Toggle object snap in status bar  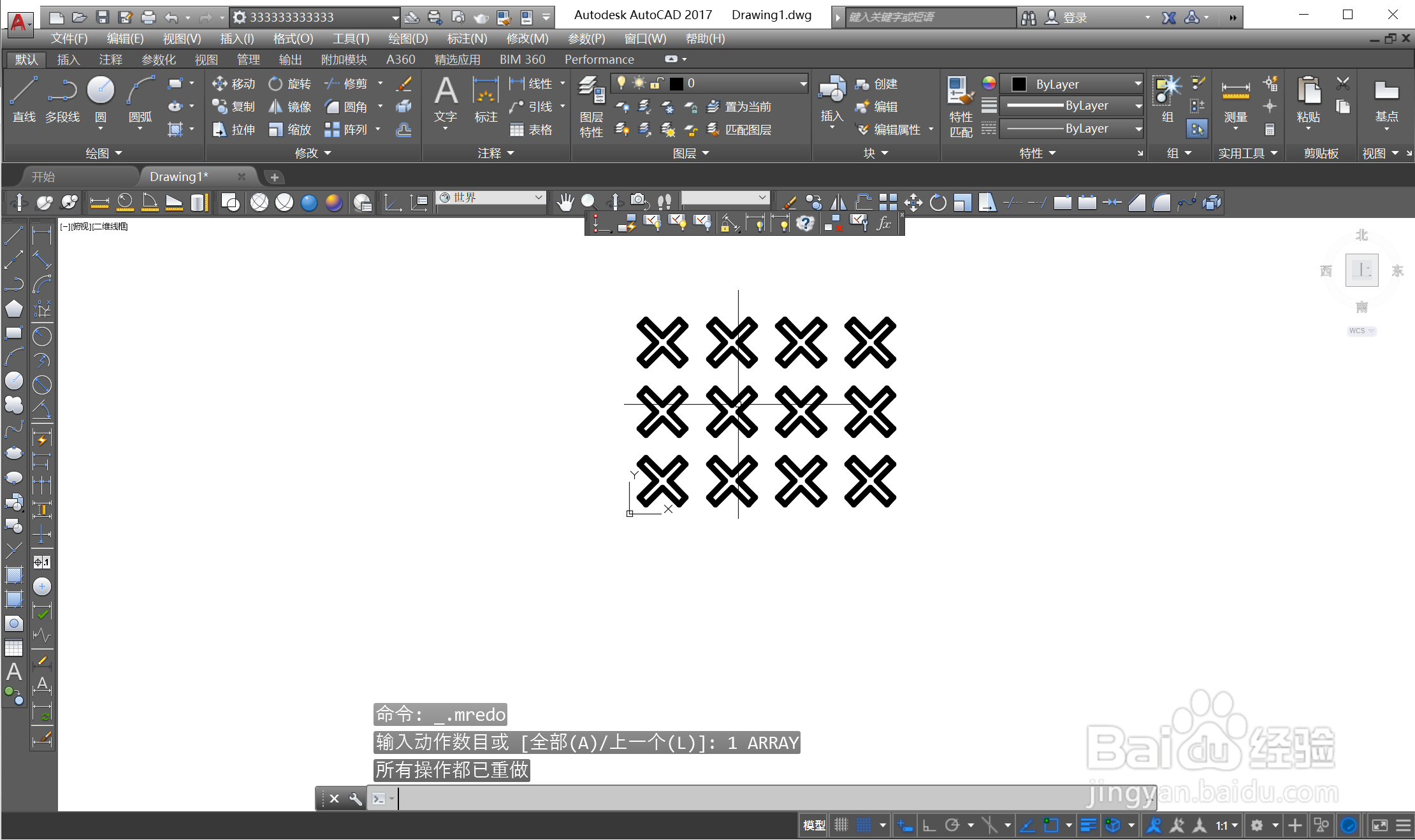(x=1051, y=825)
